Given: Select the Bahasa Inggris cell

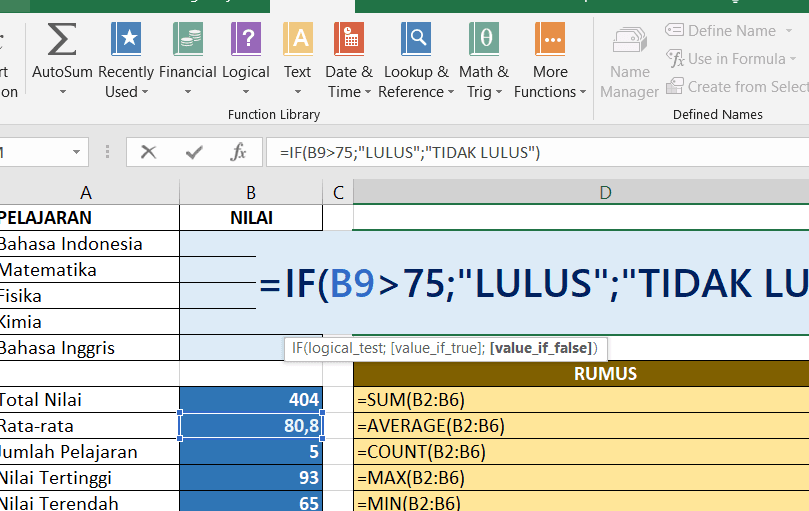Looking at the screenshot, I should (x=89, y=347).
